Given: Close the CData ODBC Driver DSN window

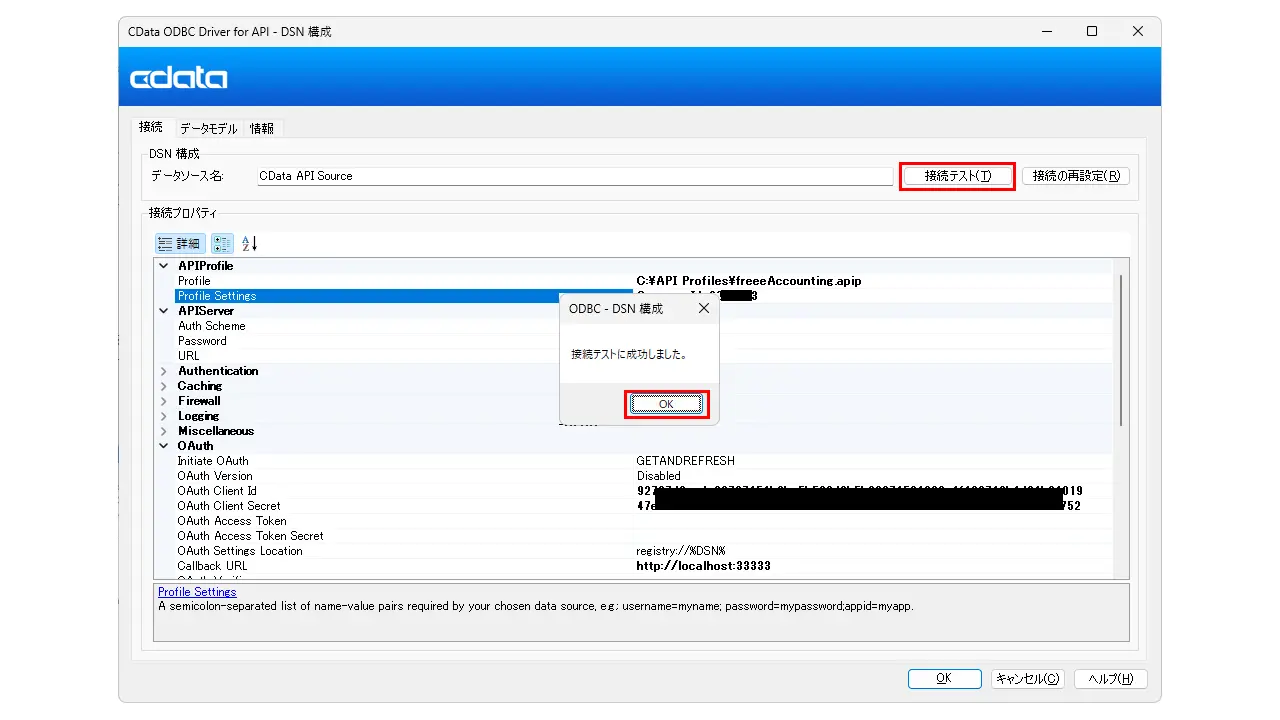Looking at the screenshot, I should click(1138, 32).
